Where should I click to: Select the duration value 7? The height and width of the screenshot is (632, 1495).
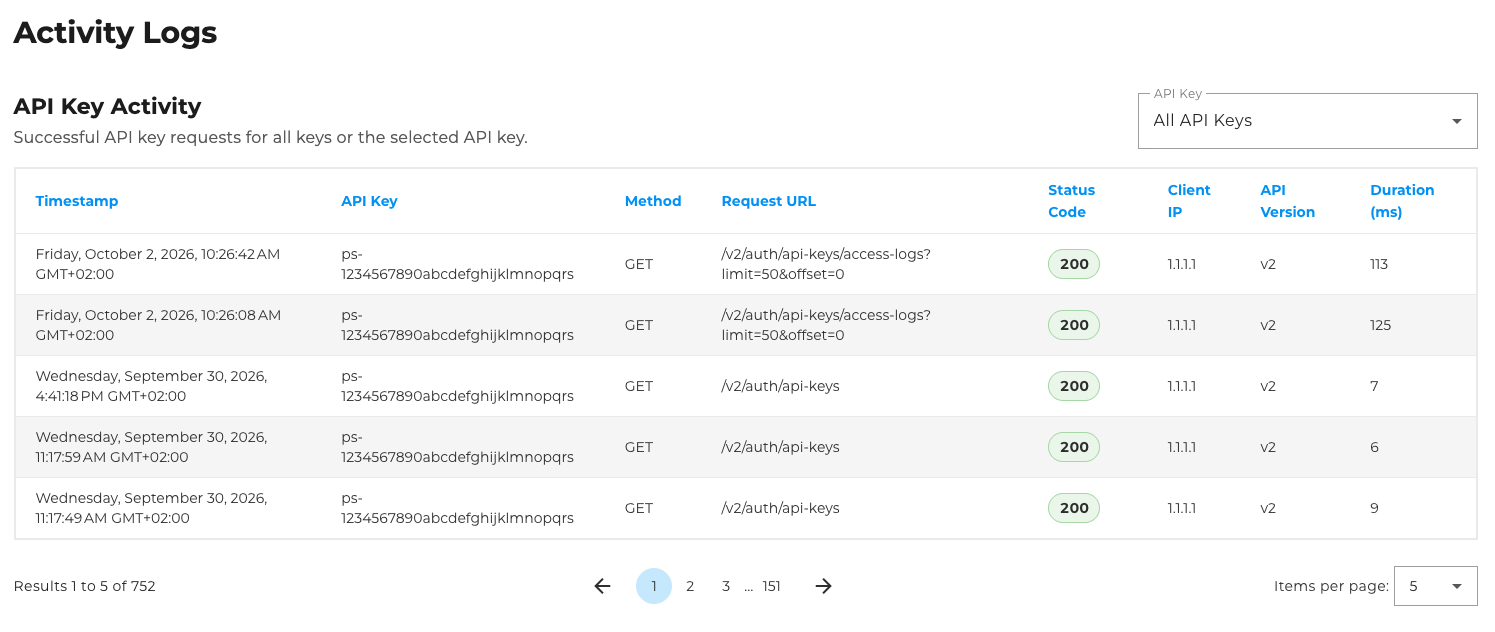1375,386
